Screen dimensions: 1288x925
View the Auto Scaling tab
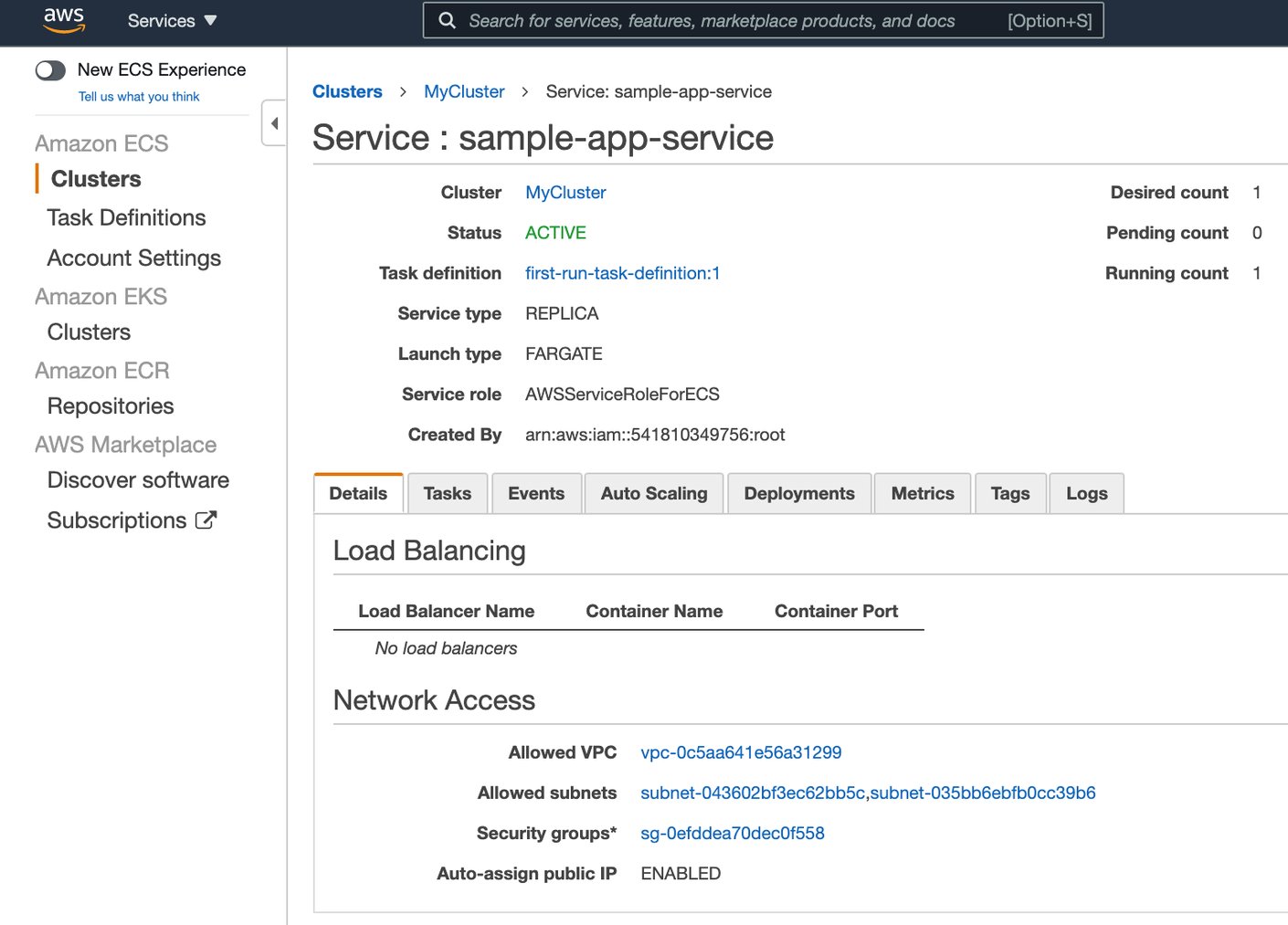click(x=653, y=493)
